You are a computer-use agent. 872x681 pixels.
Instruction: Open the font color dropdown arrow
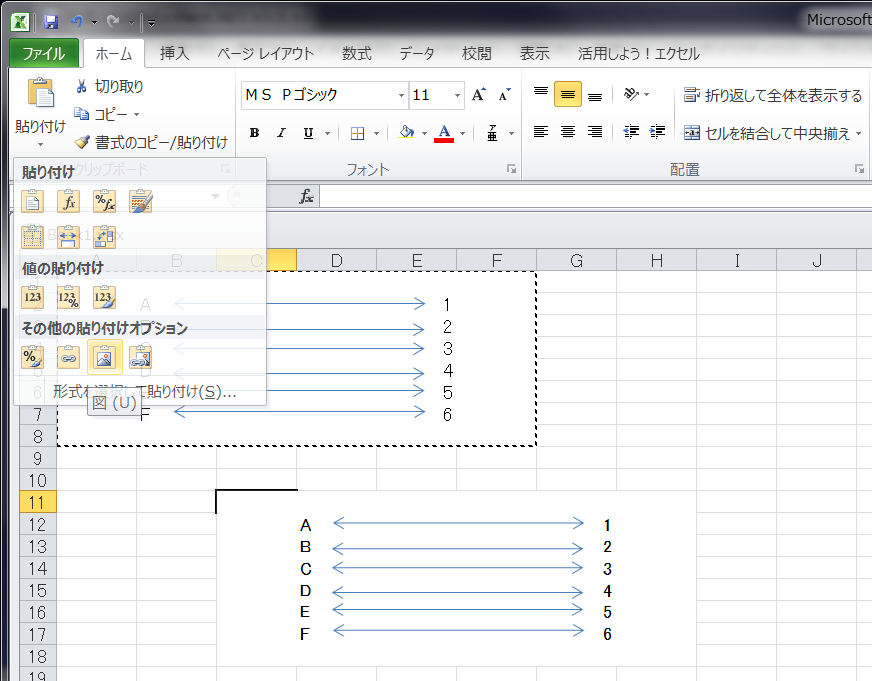coord(462,133)
